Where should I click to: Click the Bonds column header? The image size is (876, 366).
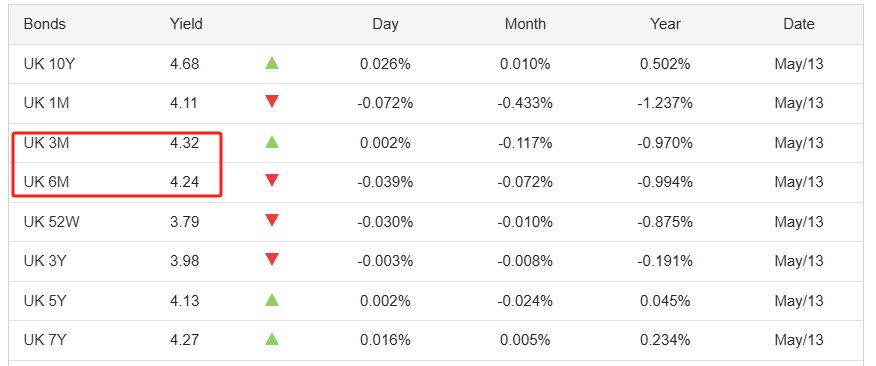click(45, 24)
